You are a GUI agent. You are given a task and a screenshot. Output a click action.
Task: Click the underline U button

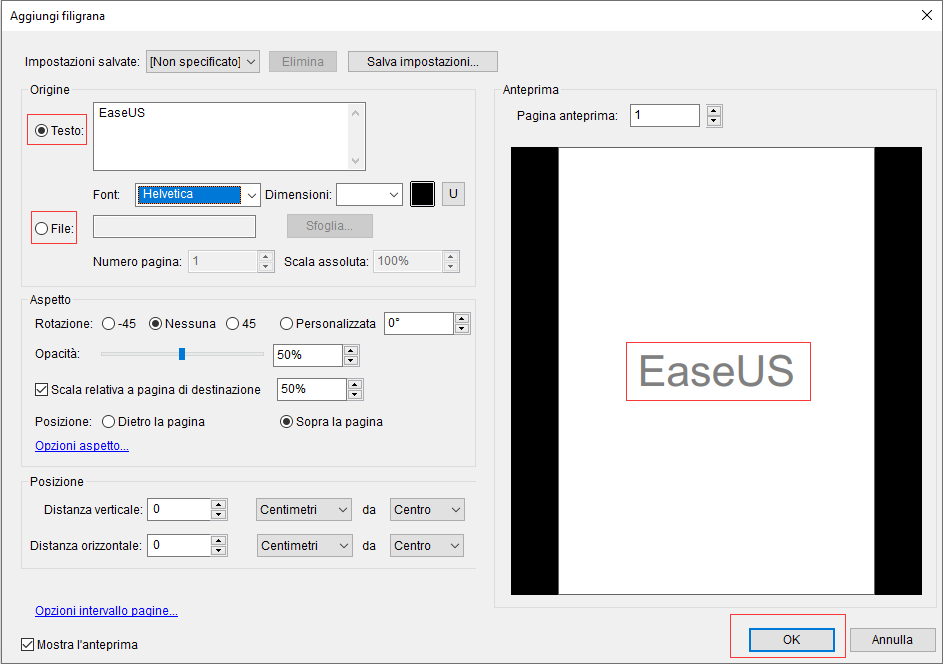pos(454,194)
